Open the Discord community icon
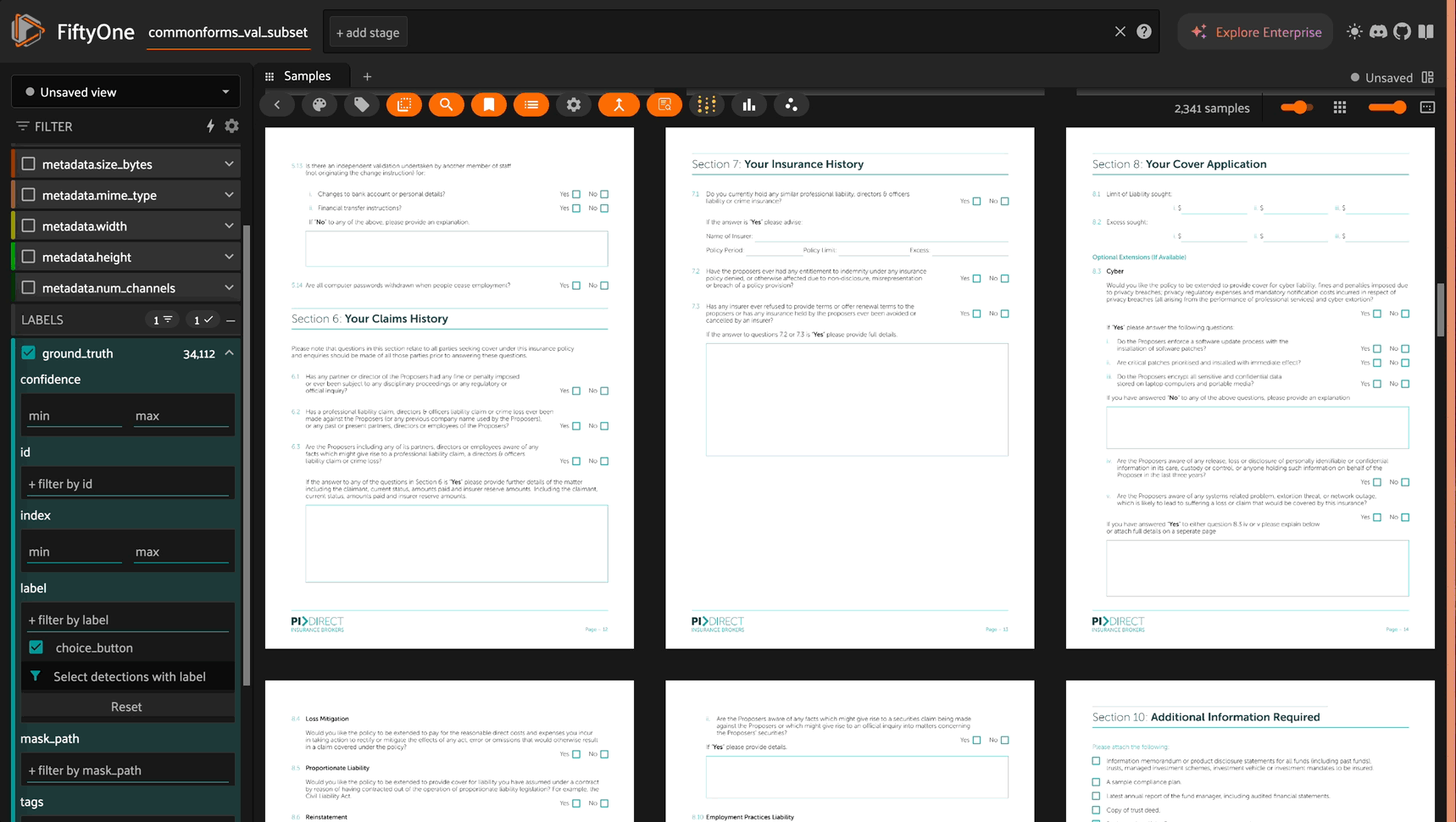1456x822 pixels. [x=1378, y=32]
